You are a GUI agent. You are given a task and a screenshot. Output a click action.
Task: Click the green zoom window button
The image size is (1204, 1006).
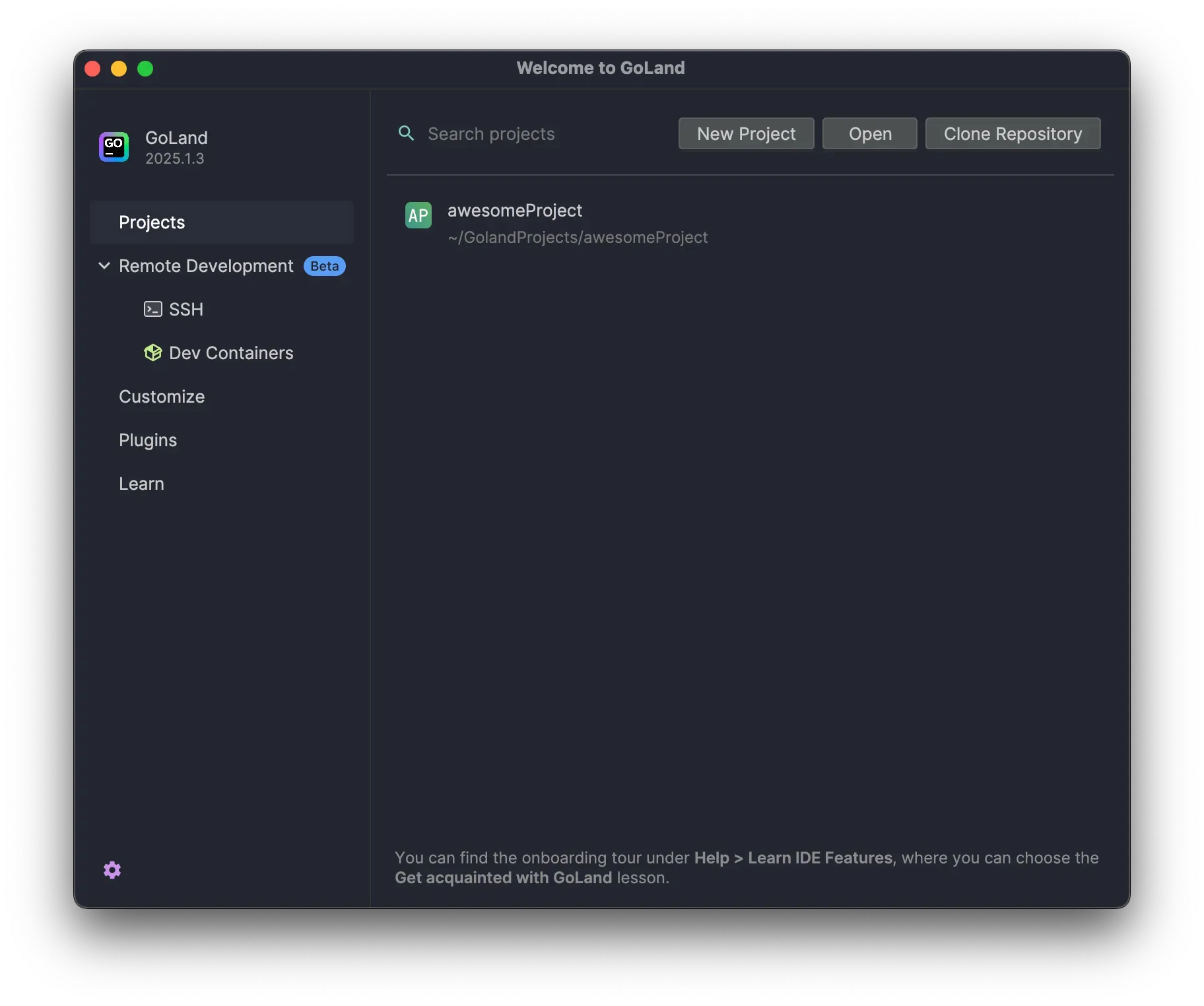(x=145, y=68)
